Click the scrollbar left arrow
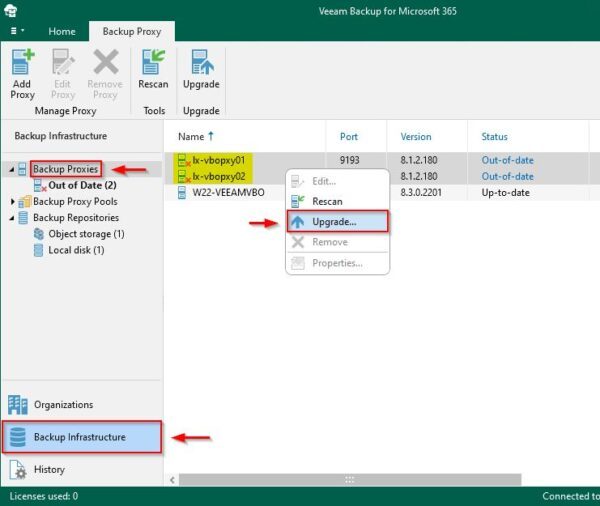This screenshot has height=506, width=600. pos(172,480)
